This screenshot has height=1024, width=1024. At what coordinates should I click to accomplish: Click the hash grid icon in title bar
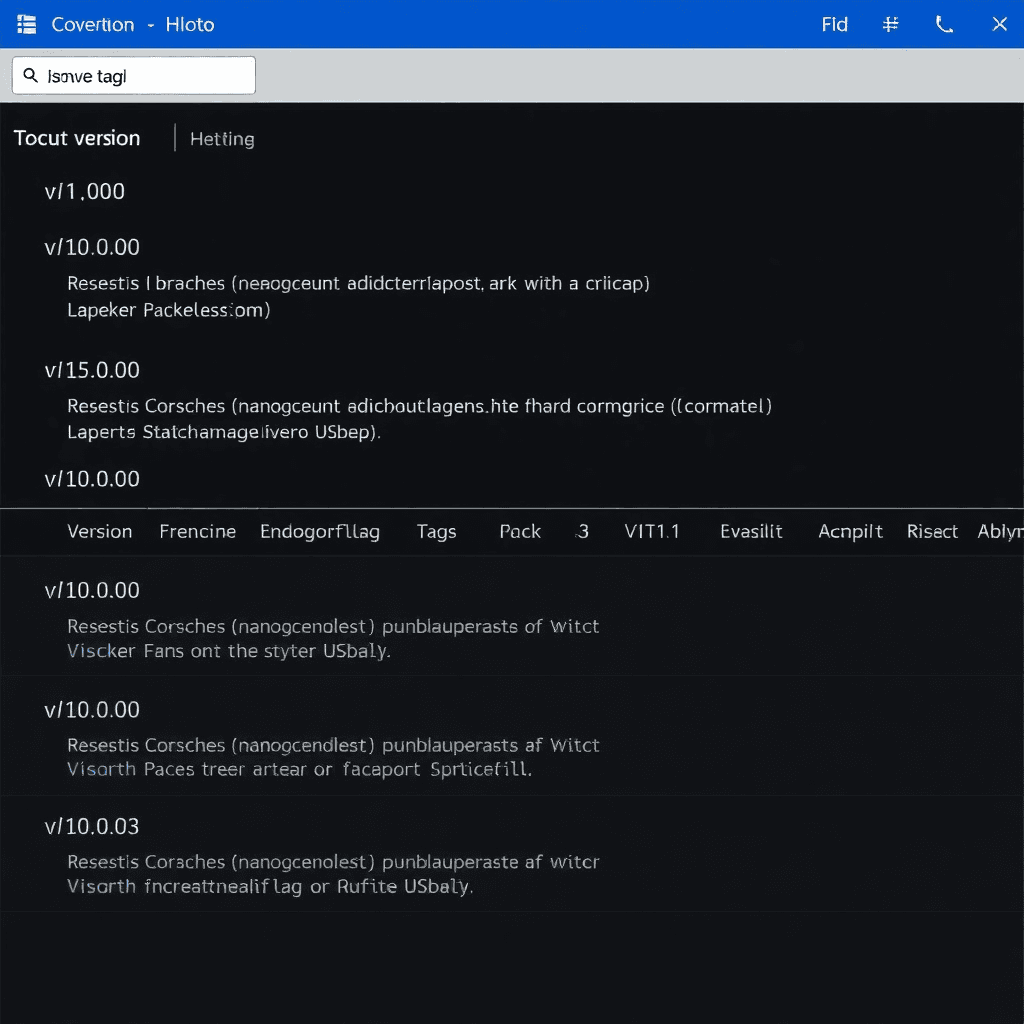click(x=890, y=24)
